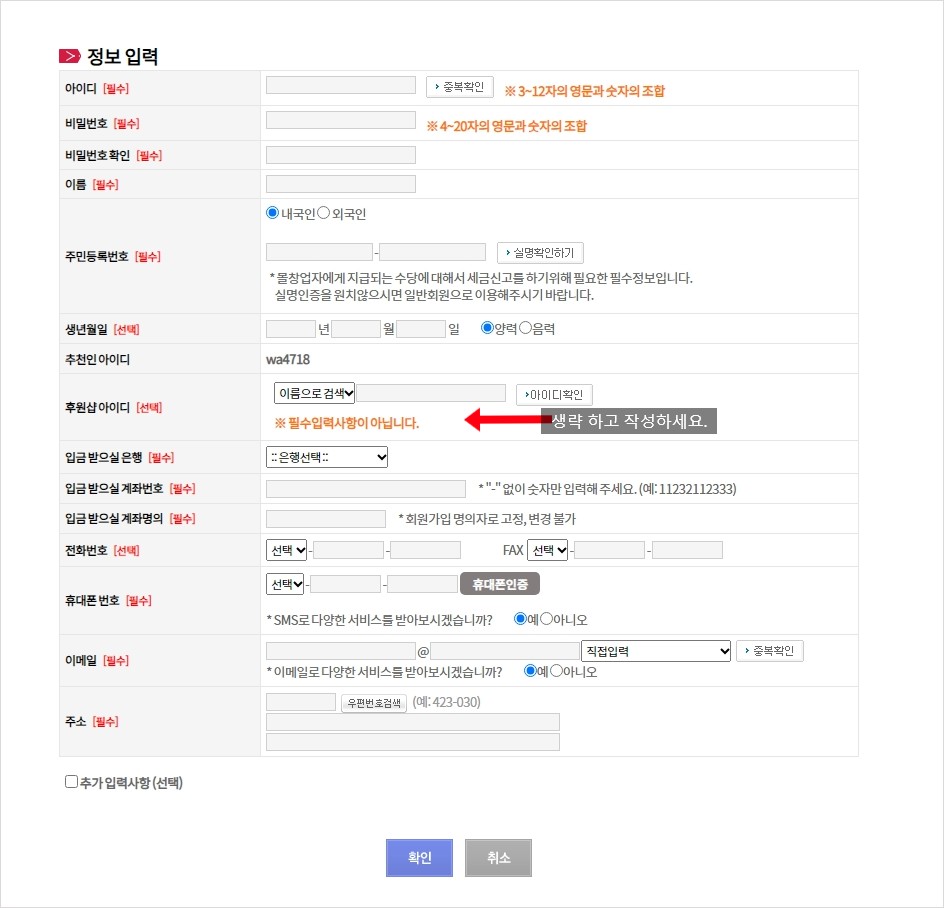Viewport: 944px width, 908px height.
Task: Click the 정보 입력 heading arrow icon
Action: pos(70,56)
